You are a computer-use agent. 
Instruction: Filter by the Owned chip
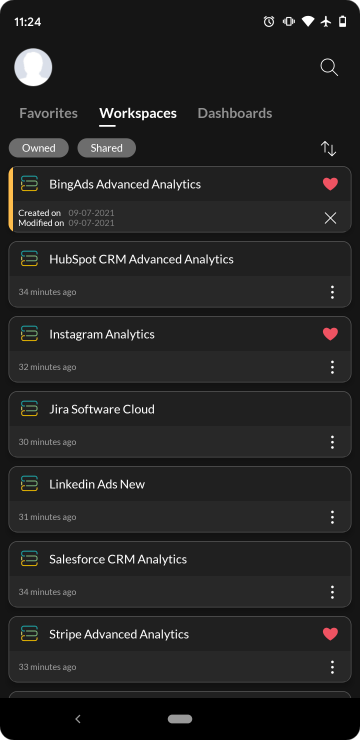(x=39, y=148)
